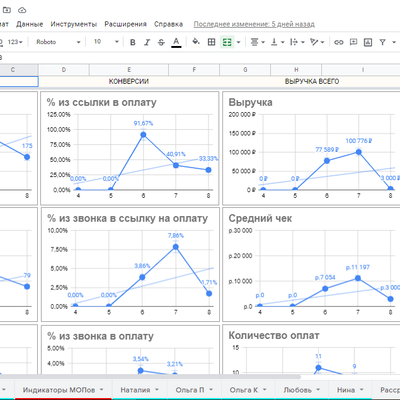This screenshot has width=400, height=400.
Task: Open vertical alignment options
Action: pos(277,42)
